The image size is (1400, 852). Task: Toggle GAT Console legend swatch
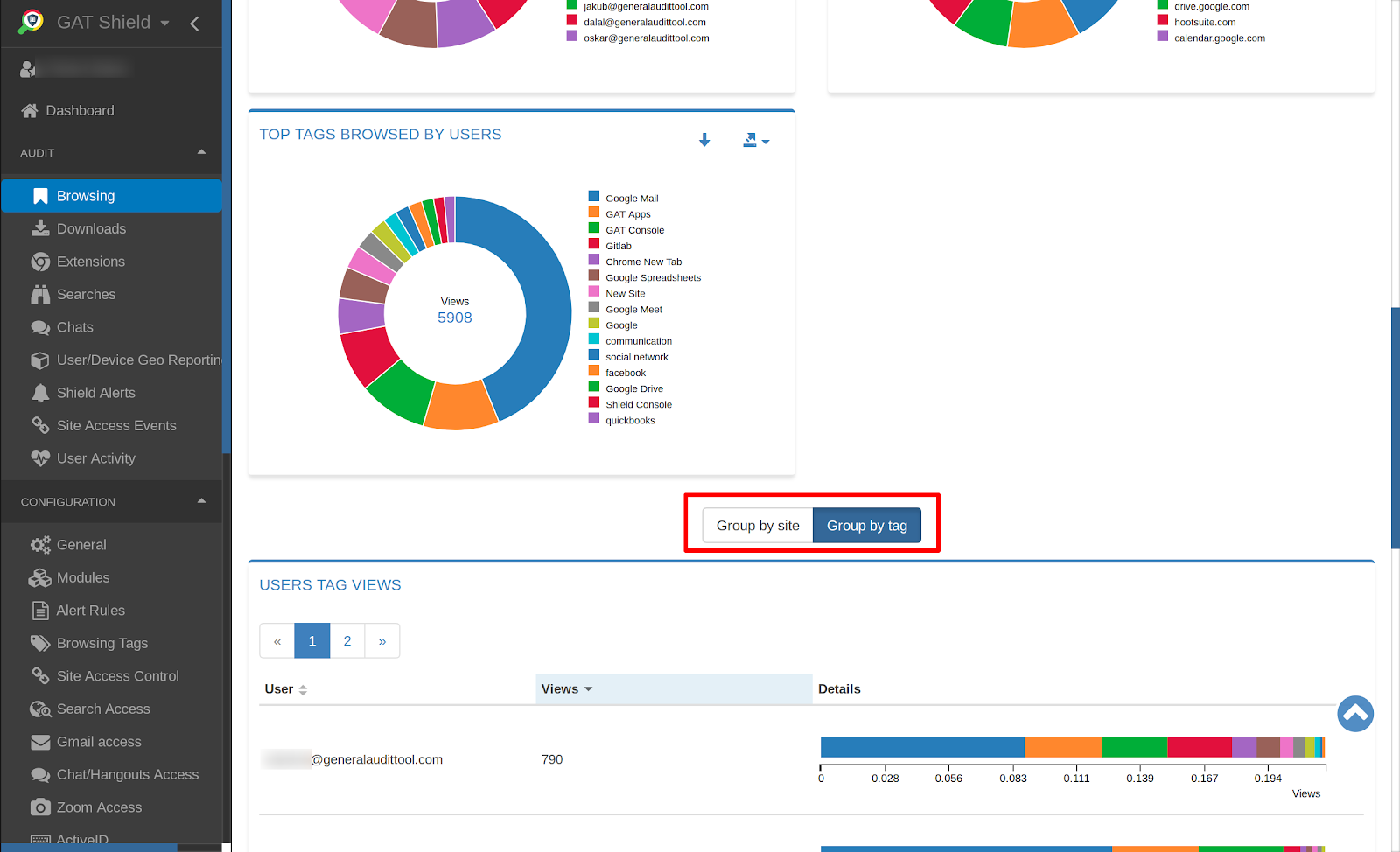point(594,228)
